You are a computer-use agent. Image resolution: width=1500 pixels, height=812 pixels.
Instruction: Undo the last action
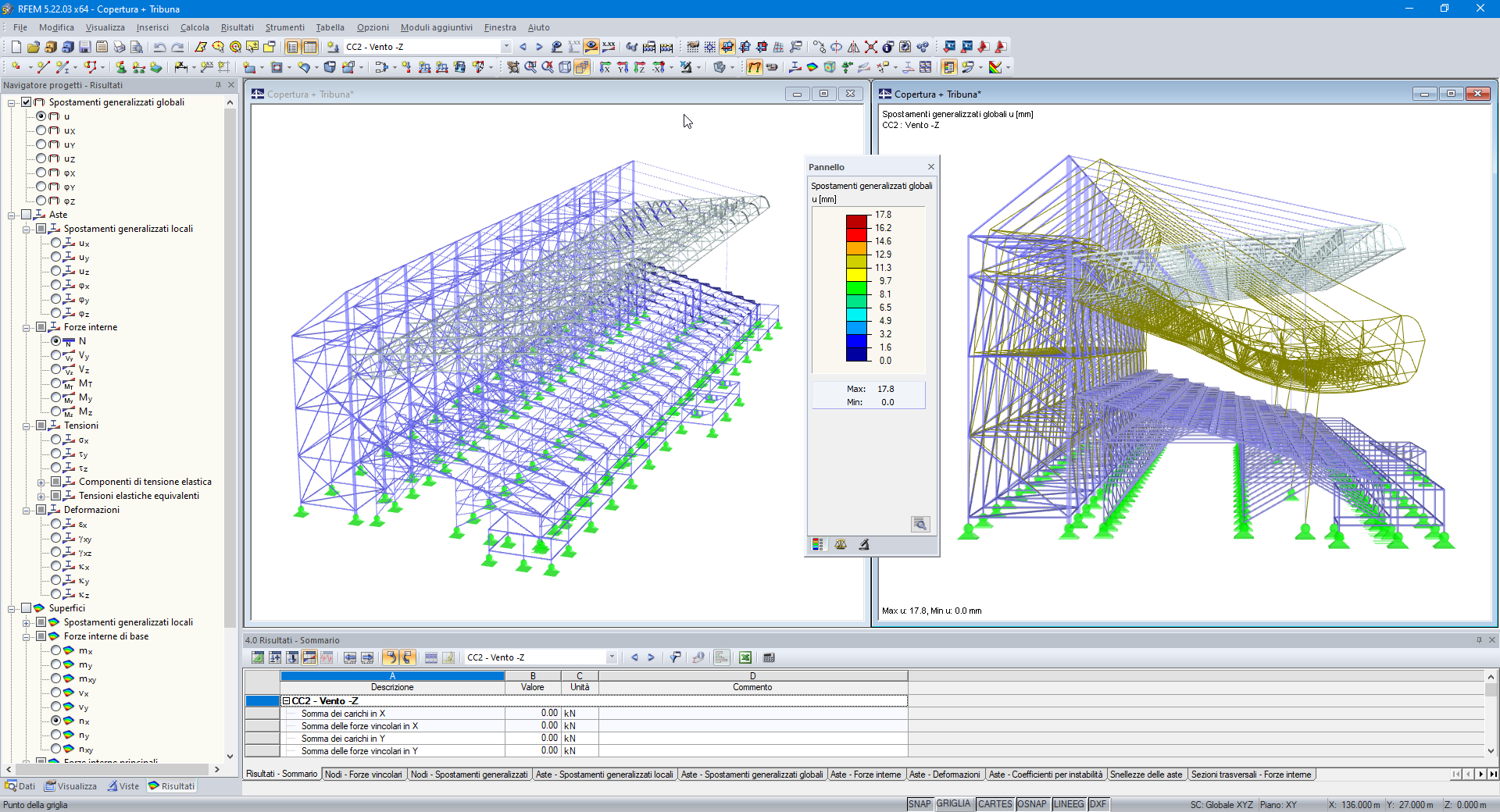coord(159,47)
